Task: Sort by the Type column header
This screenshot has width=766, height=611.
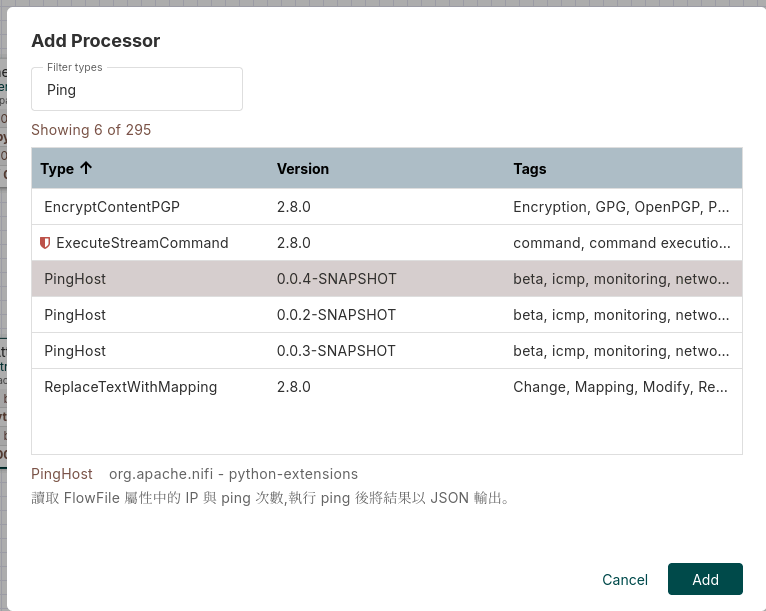Action: tap(57, 169)
